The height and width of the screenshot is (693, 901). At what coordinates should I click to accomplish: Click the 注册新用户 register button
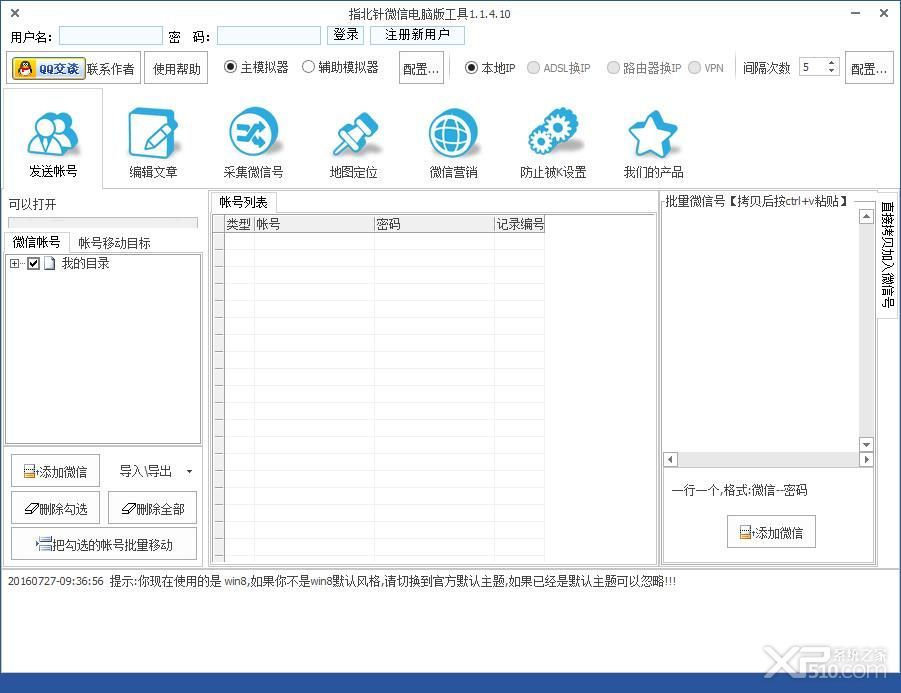[417, 35]
